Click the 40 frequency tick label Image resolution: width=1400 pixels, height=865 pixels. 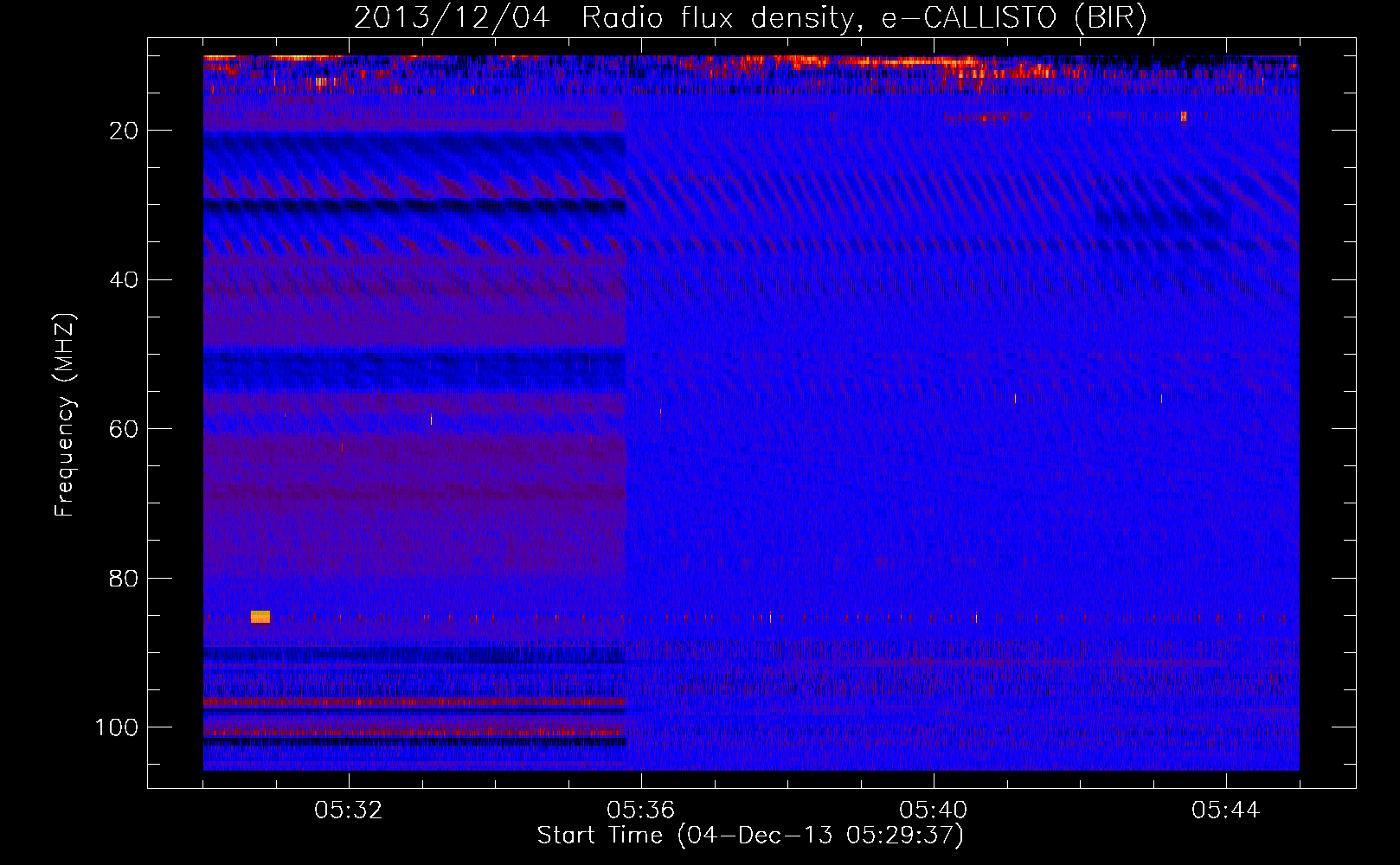[x=124, y=280]
